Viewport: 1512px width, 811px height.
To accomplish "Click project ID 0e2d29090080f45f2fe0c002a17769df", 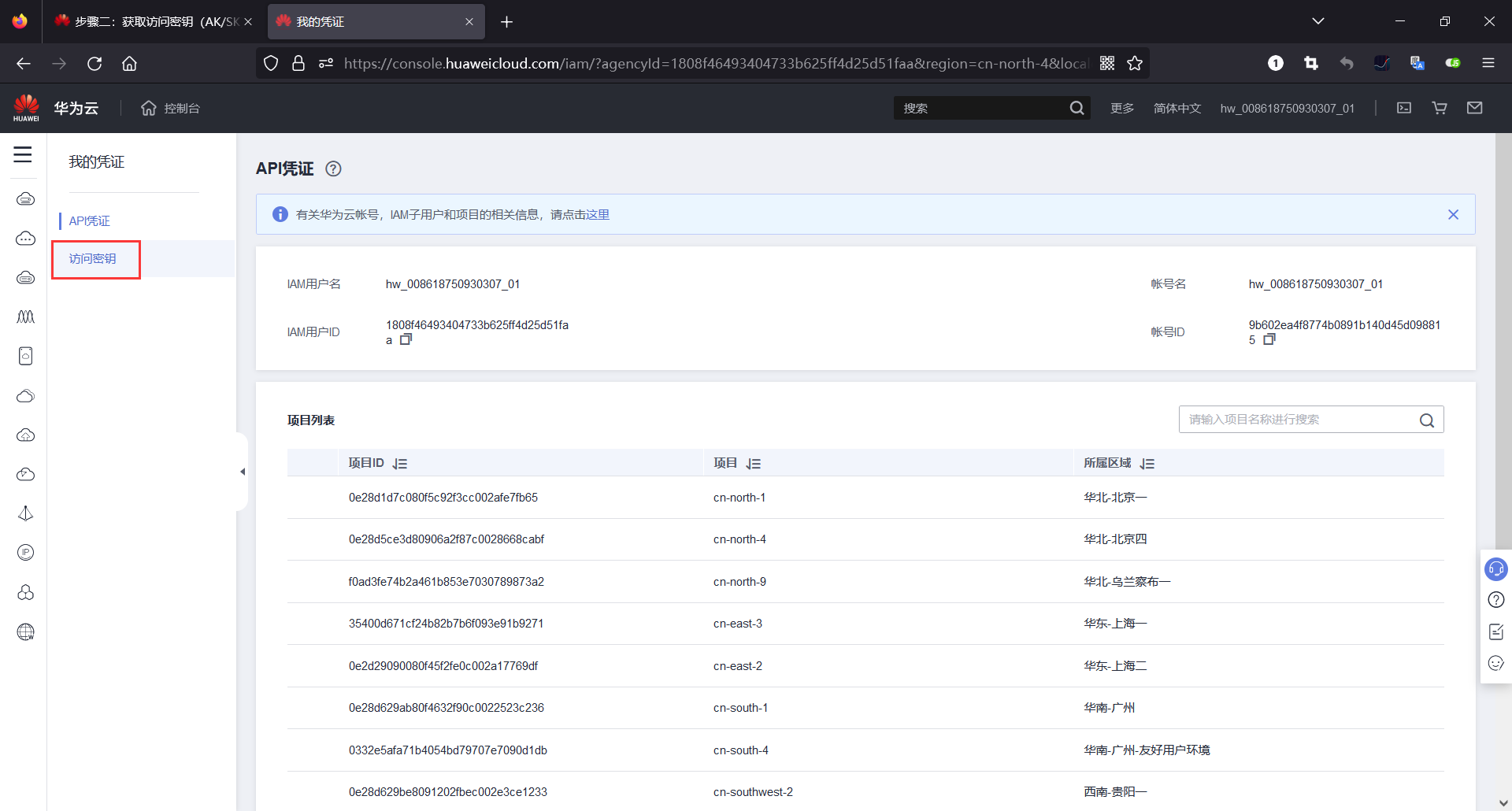I will pyautogui.click(x=443, y=666).
